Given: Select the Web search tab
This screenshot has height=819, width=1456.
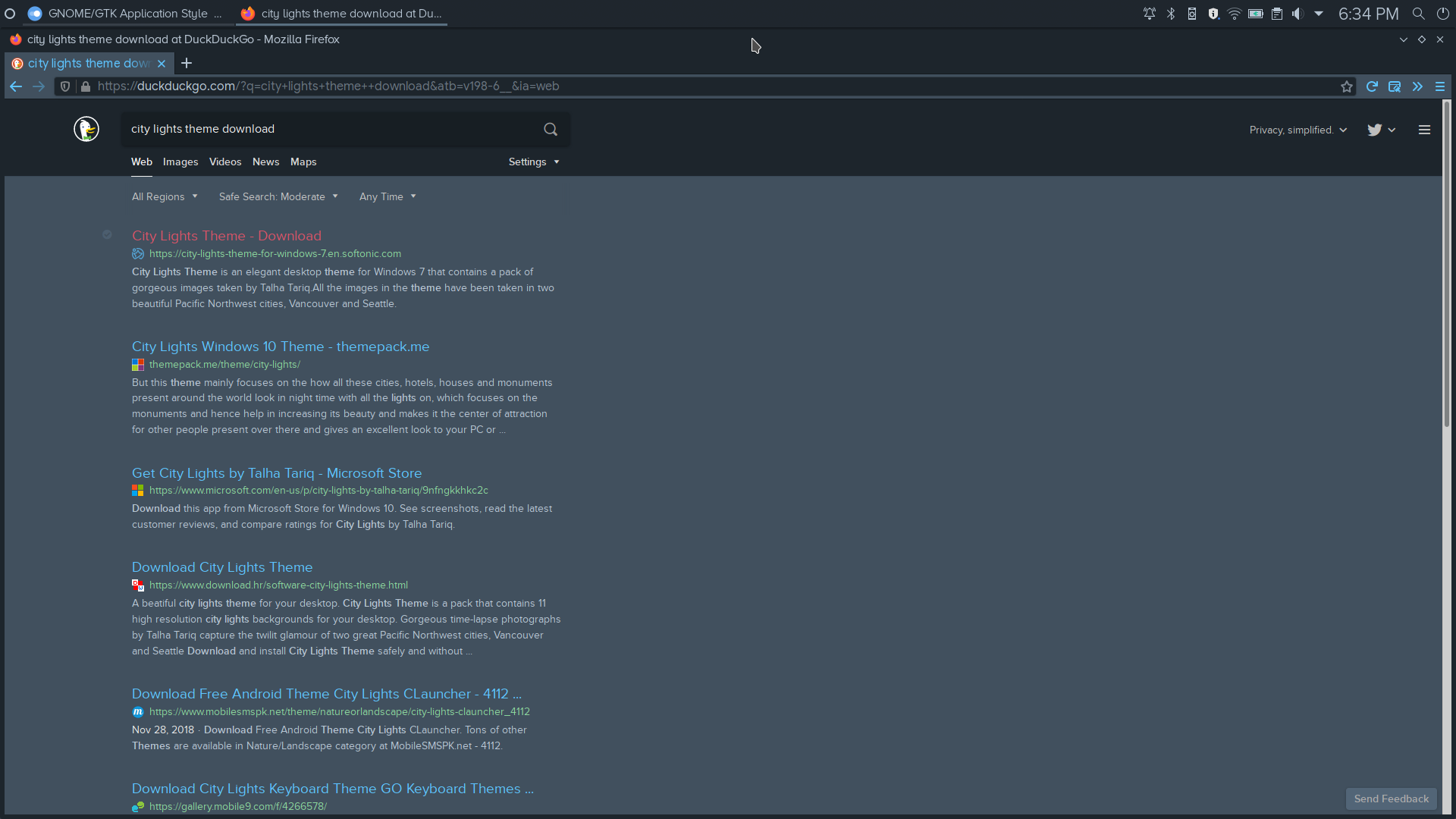Looking at the screenshot, I should click(x=142, y=162).
